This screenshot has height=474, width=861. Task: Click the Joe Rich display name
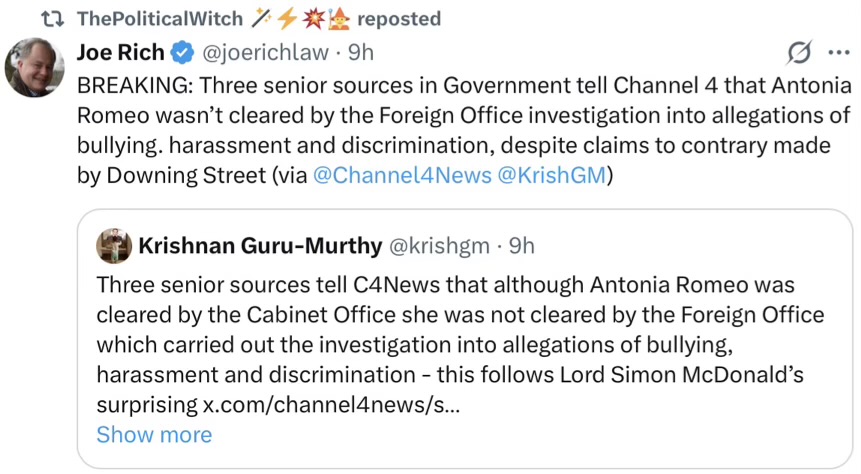click(x=119, y=52)
